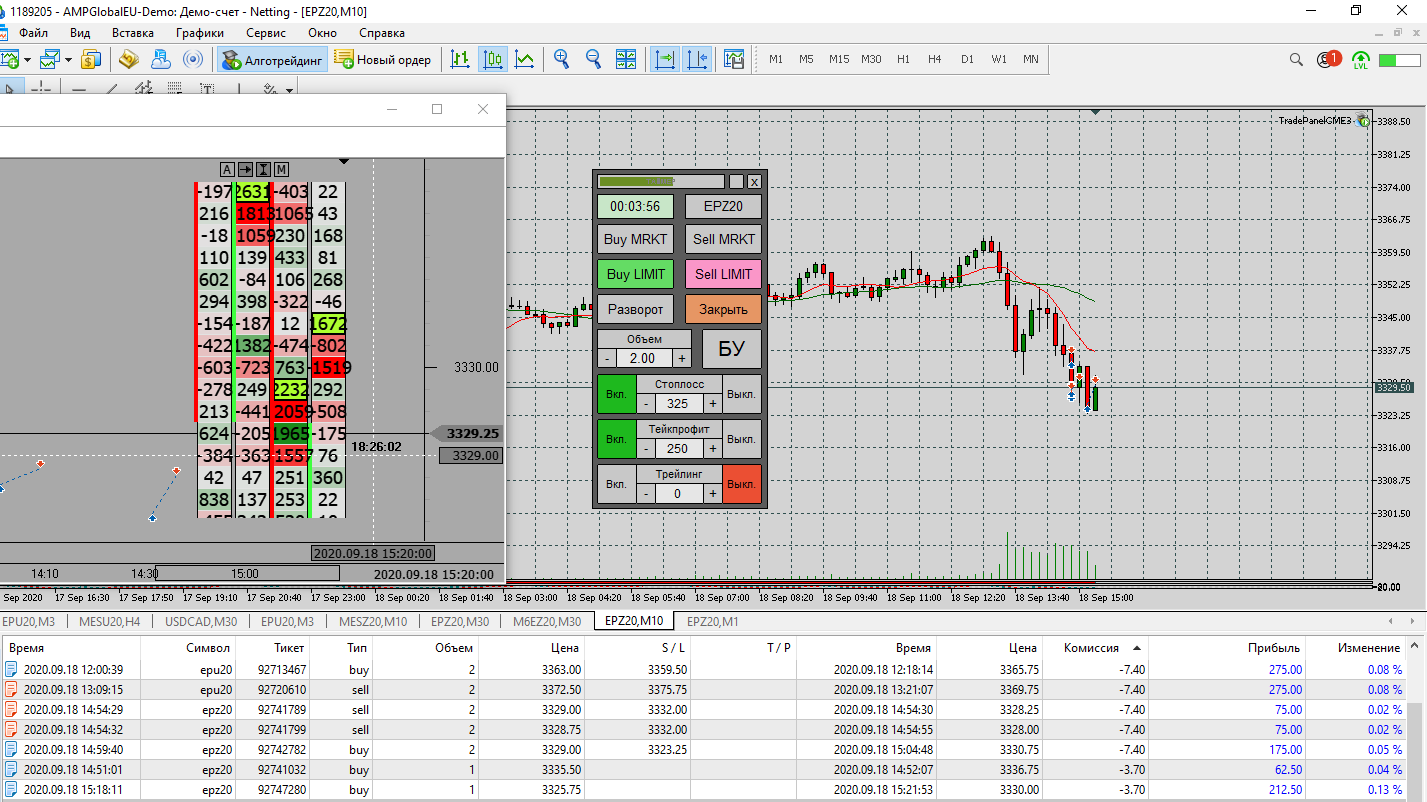Open the Вид menu
Image resolution: width=1427 pixels, height=802 pixels.
coord(80,33)
